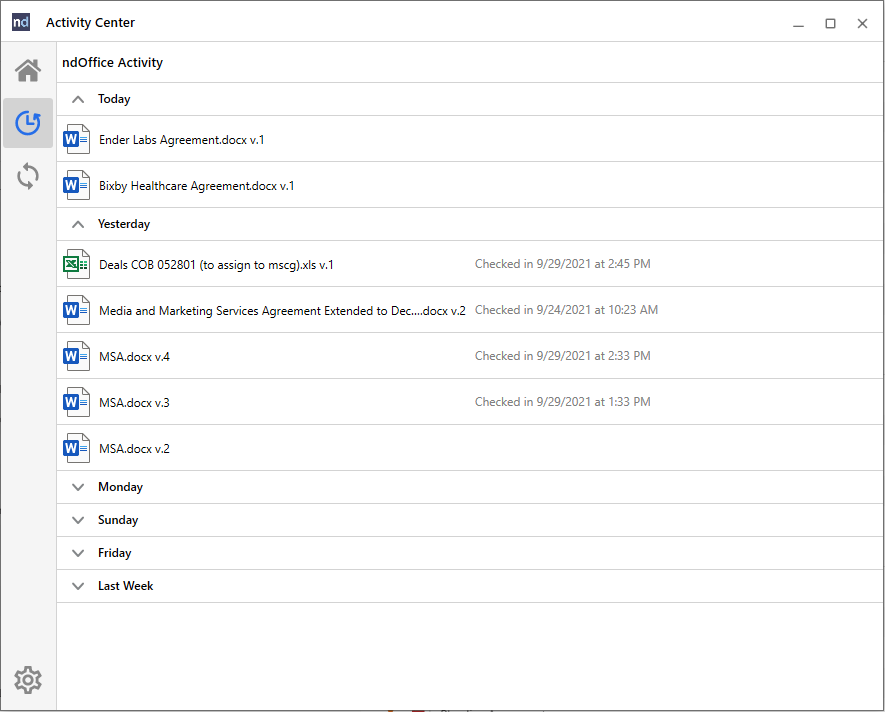Expand the Sunday section
The image size is (885, 712).
tap(77, 520)
